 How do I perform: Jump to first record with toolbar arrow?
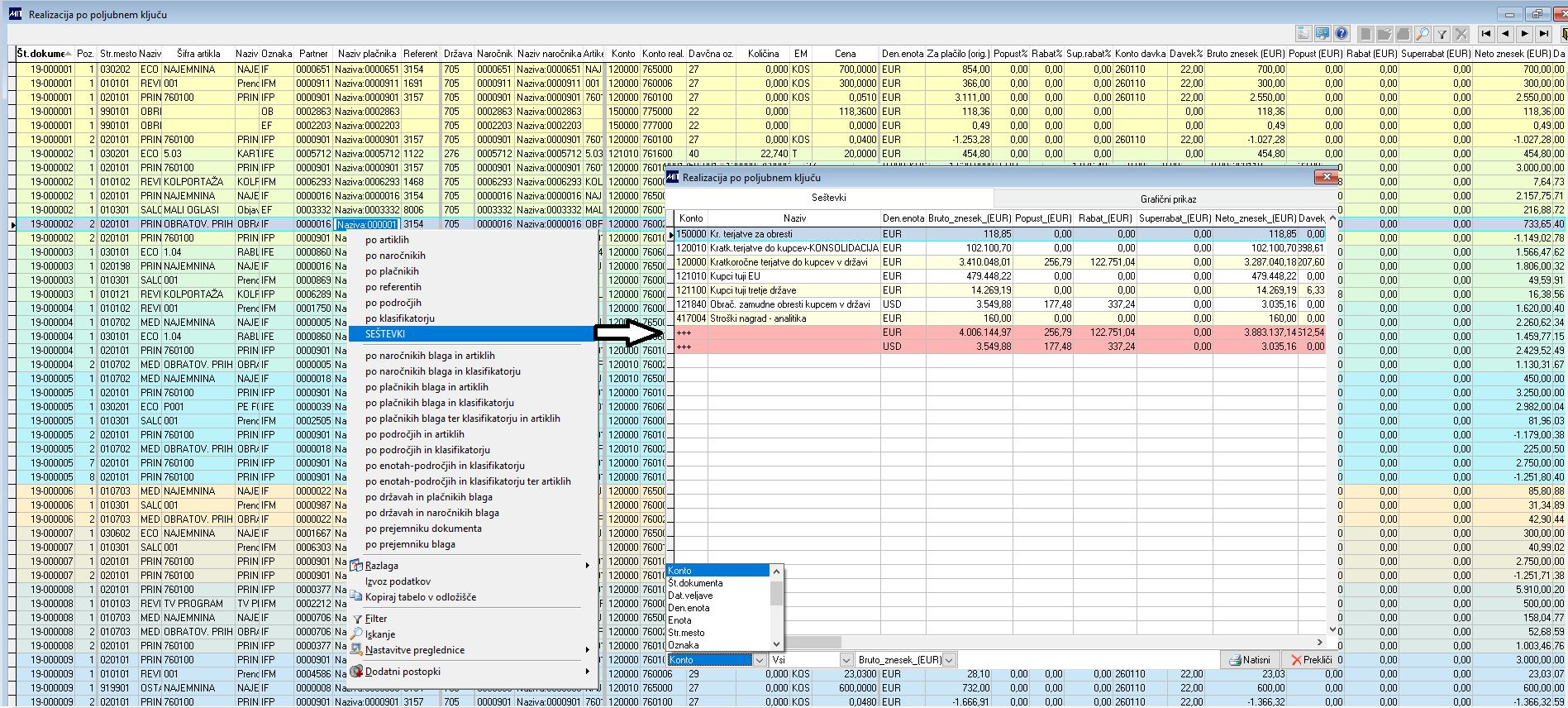pyautogui.click(x=1486, y=34)
